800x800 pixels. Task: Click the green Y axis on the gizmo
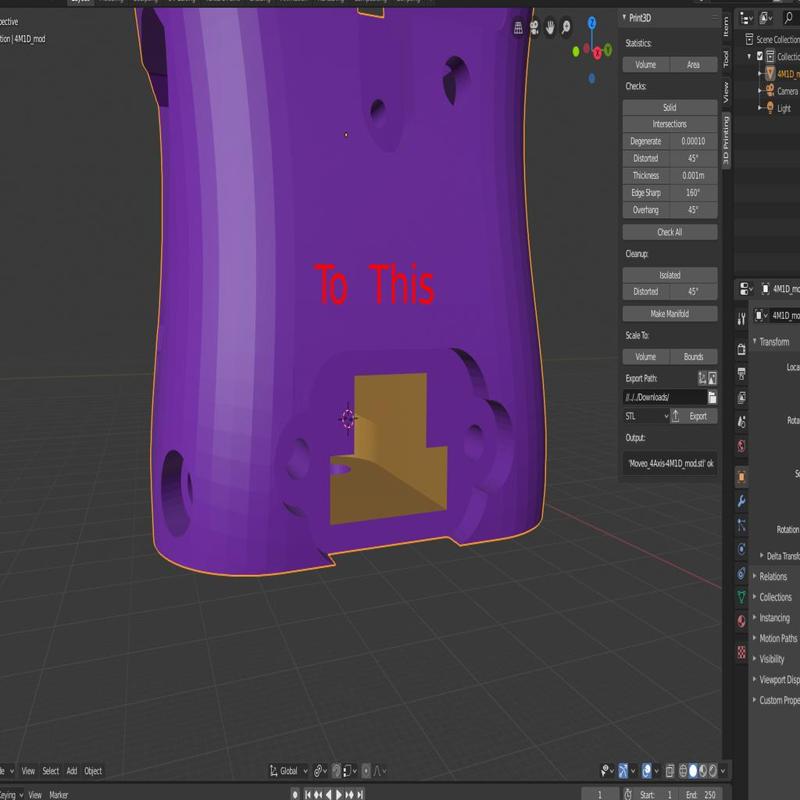click(x=608, y=49)
